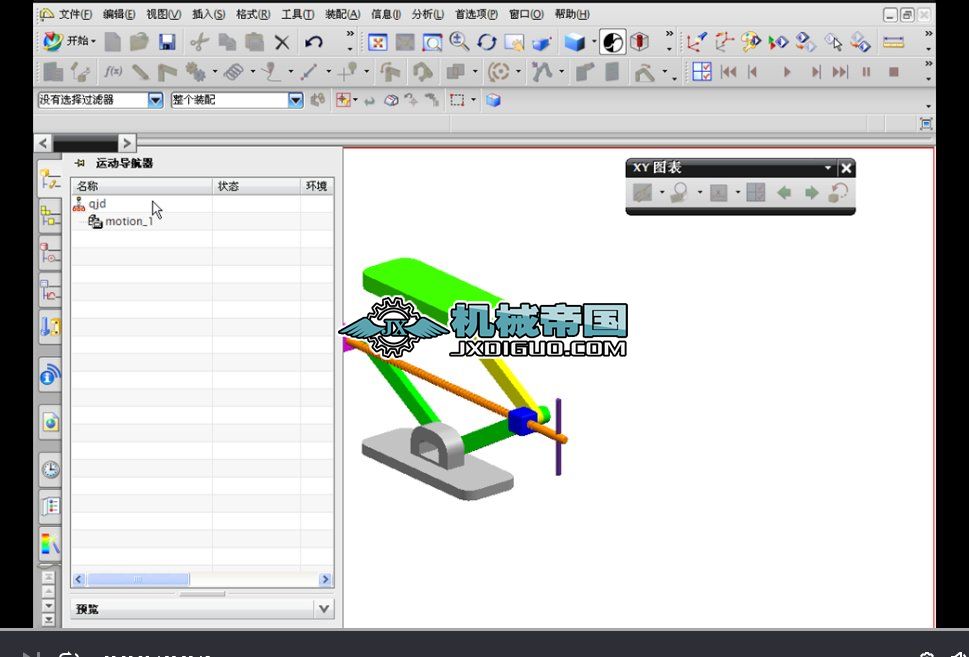This screenshot has height=657, width=969.
Task: Stop the motion animation
Action: [x=894, y=72]
